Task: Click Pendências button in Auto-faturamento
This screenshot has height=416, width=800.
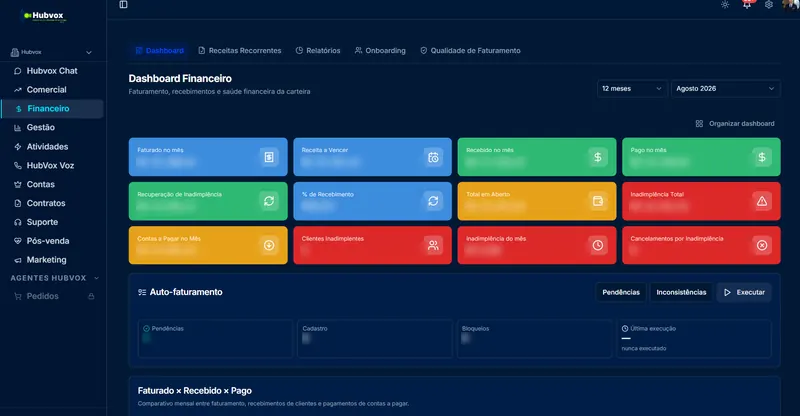Action: [621, 292]
